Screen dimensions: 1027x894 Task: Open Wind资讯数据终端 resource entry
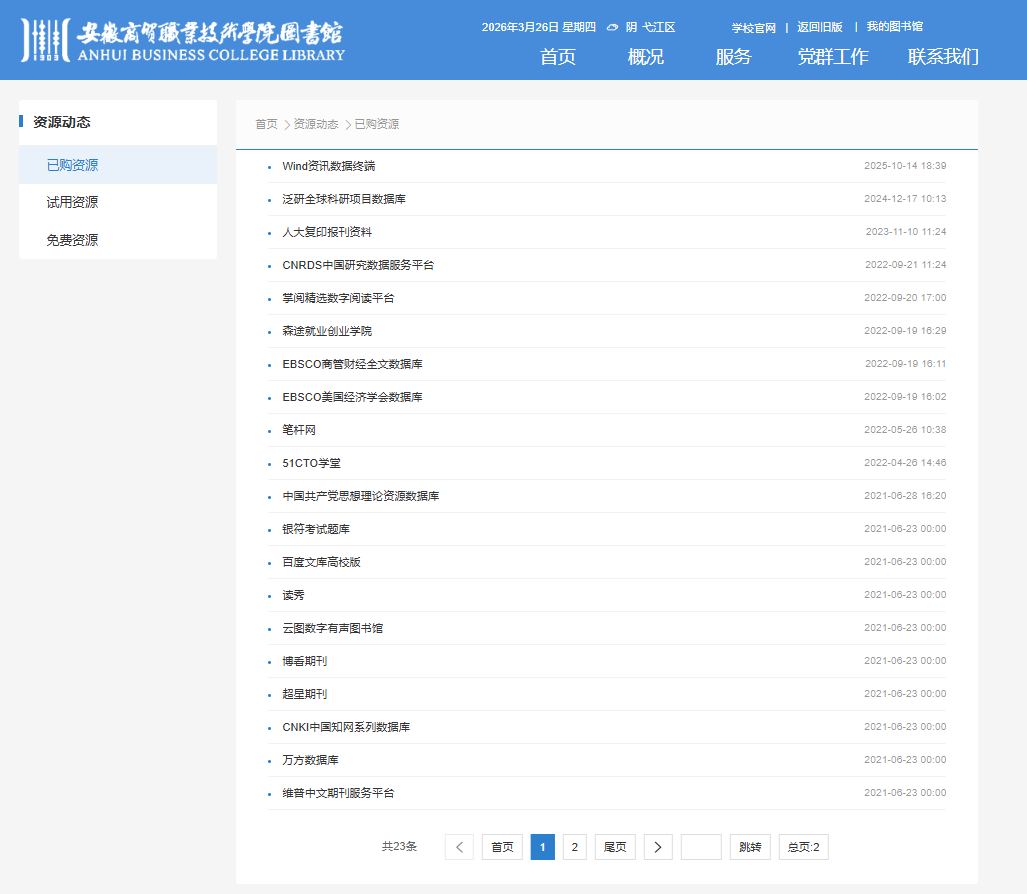pyautogui.click(x=329, y=166)
